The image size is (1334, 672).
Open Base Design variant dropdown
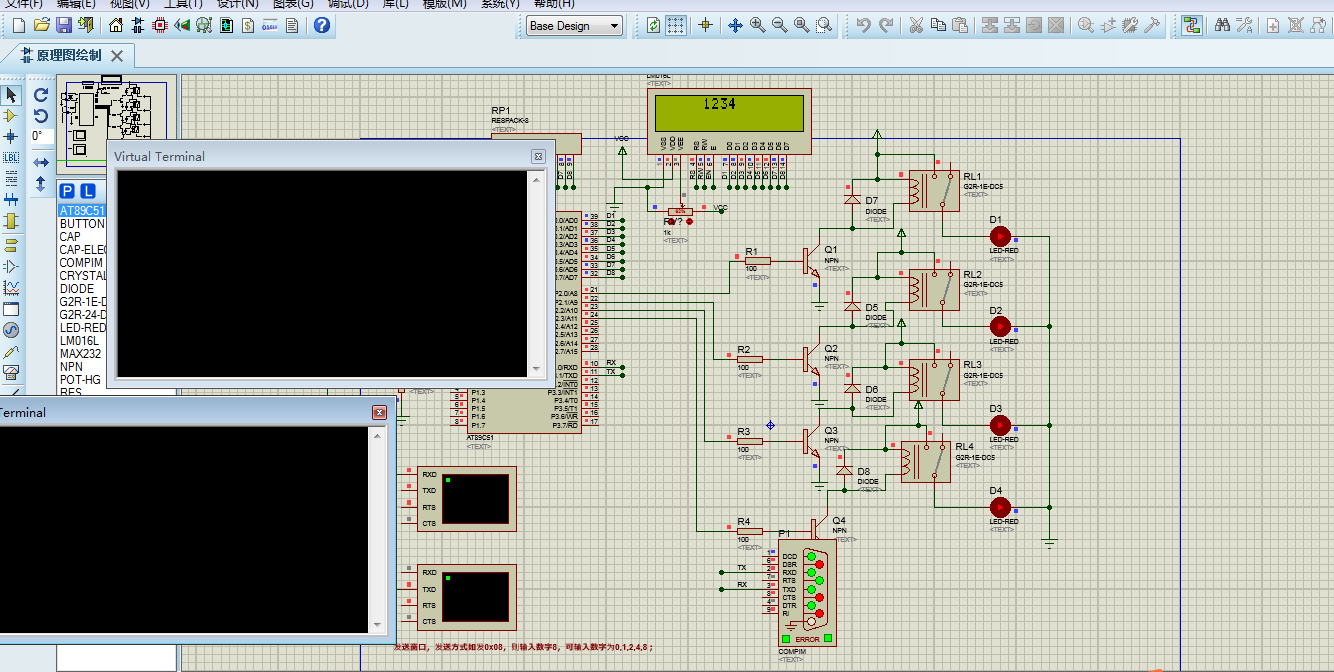[574, 26]
